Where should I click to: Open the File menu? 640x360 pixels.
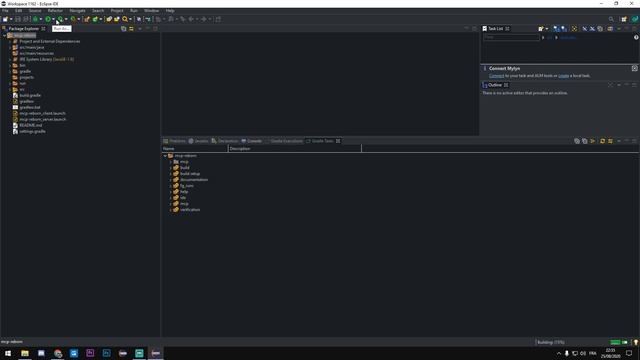[5, 11]
